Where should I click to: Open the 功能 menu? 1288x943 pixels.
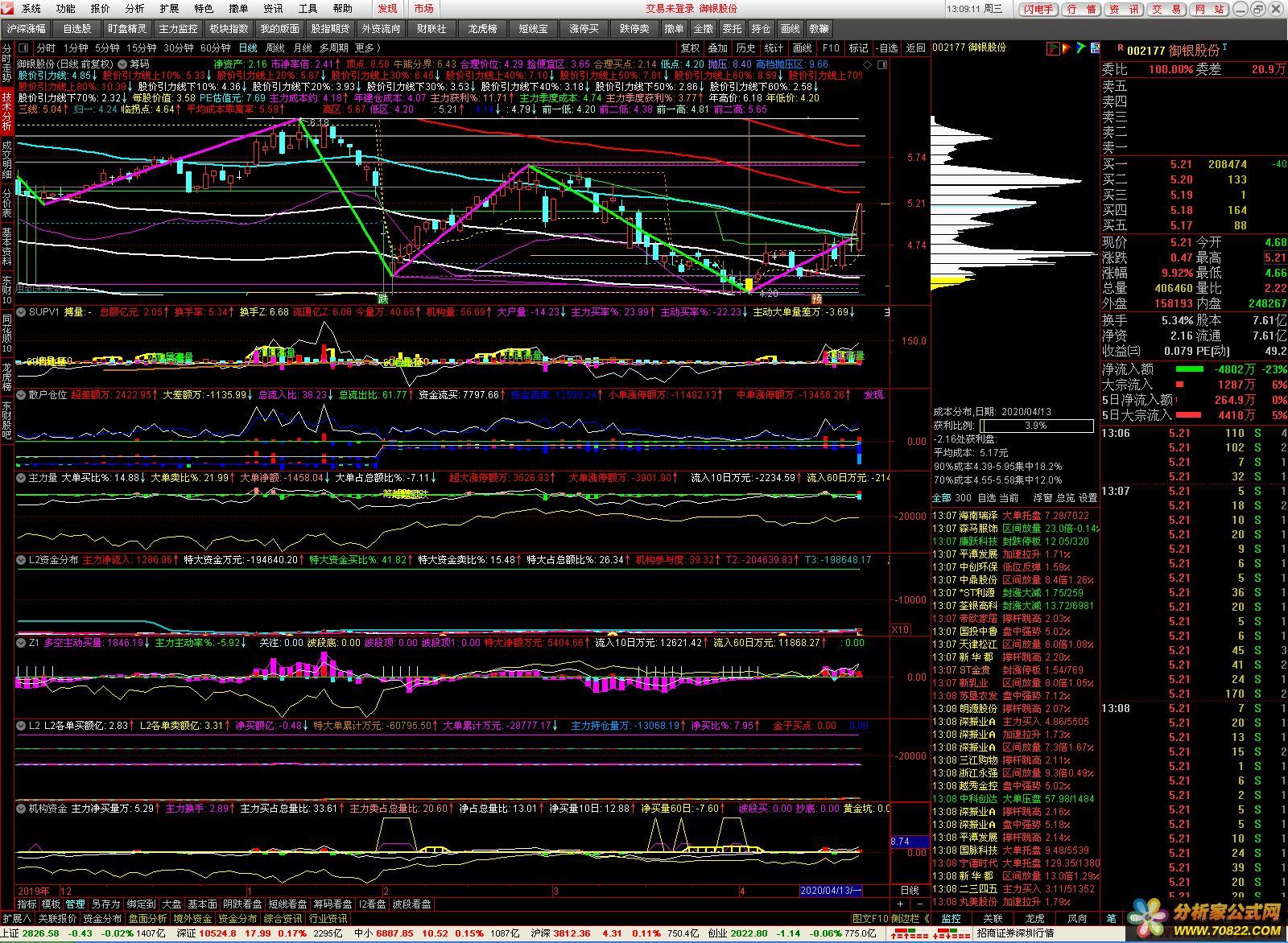click(66, 8)
